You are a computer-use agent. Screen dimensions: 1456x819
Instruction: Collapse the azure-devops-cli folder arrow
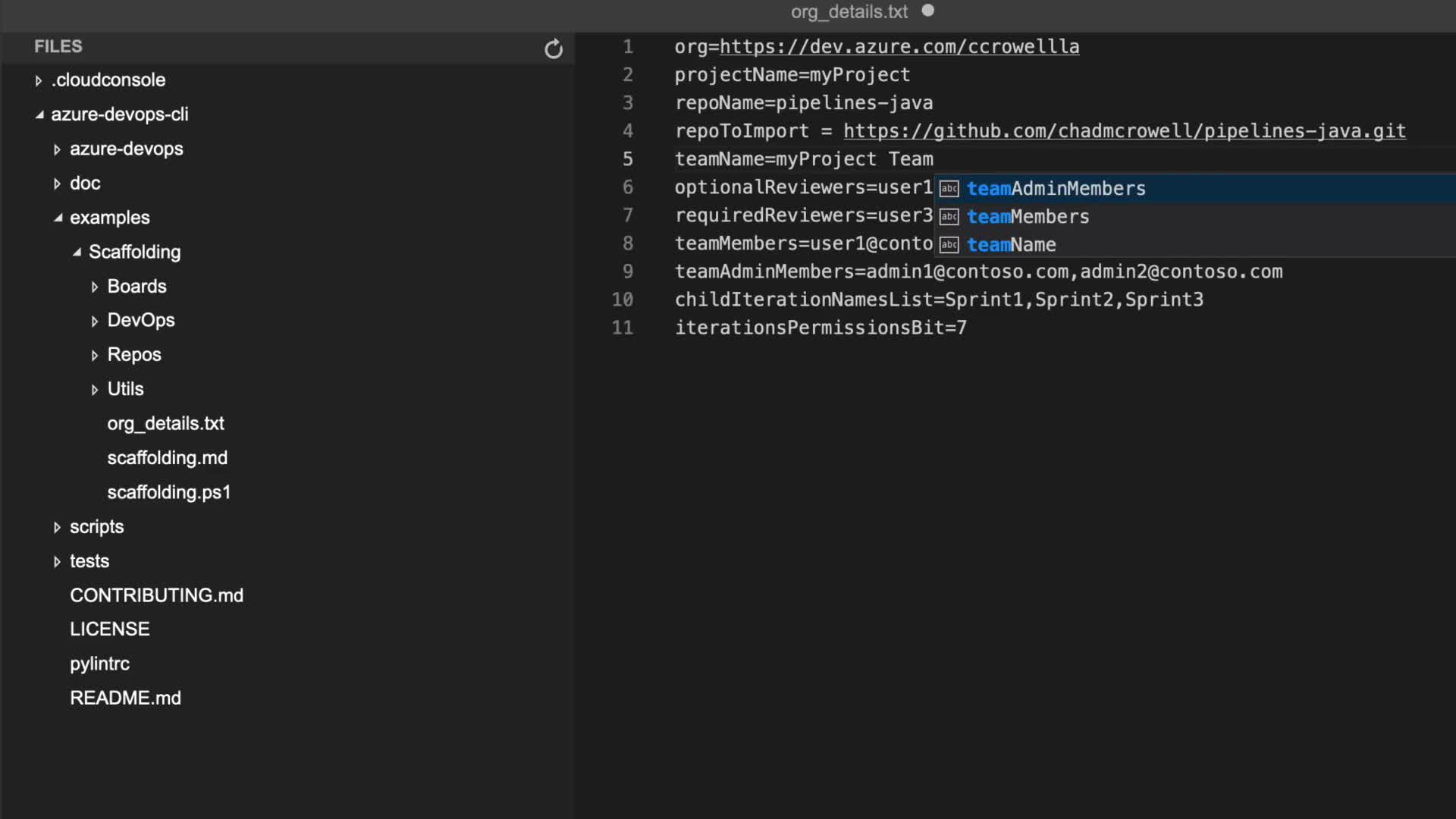[39, 115]
